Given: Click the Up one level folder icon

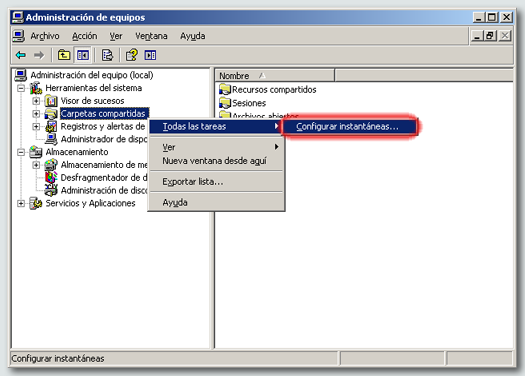Looking at the screenshot, I should pos(64,55).
